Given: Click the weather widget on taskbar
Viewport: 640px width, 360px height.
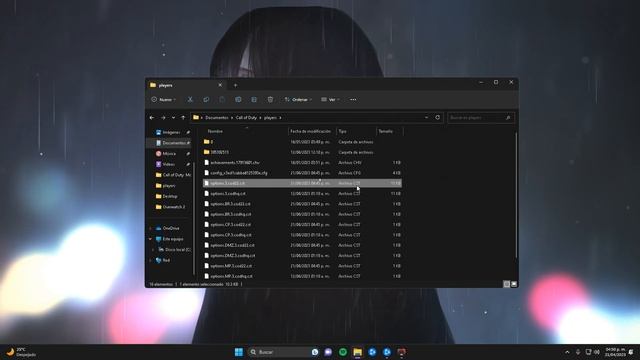Looking at the screenshot, I should [x=21, y=352].
